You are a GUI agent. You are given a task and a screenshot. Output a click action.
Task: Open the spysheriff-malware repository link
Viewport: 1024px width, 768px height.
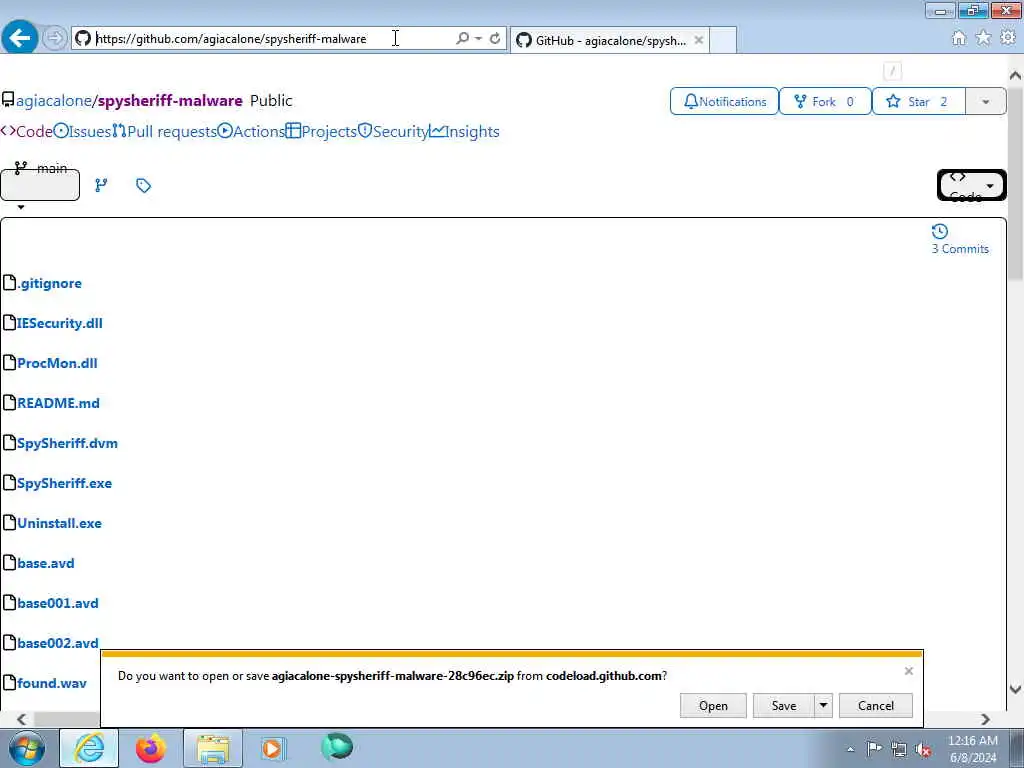click(x=170, y=101)
